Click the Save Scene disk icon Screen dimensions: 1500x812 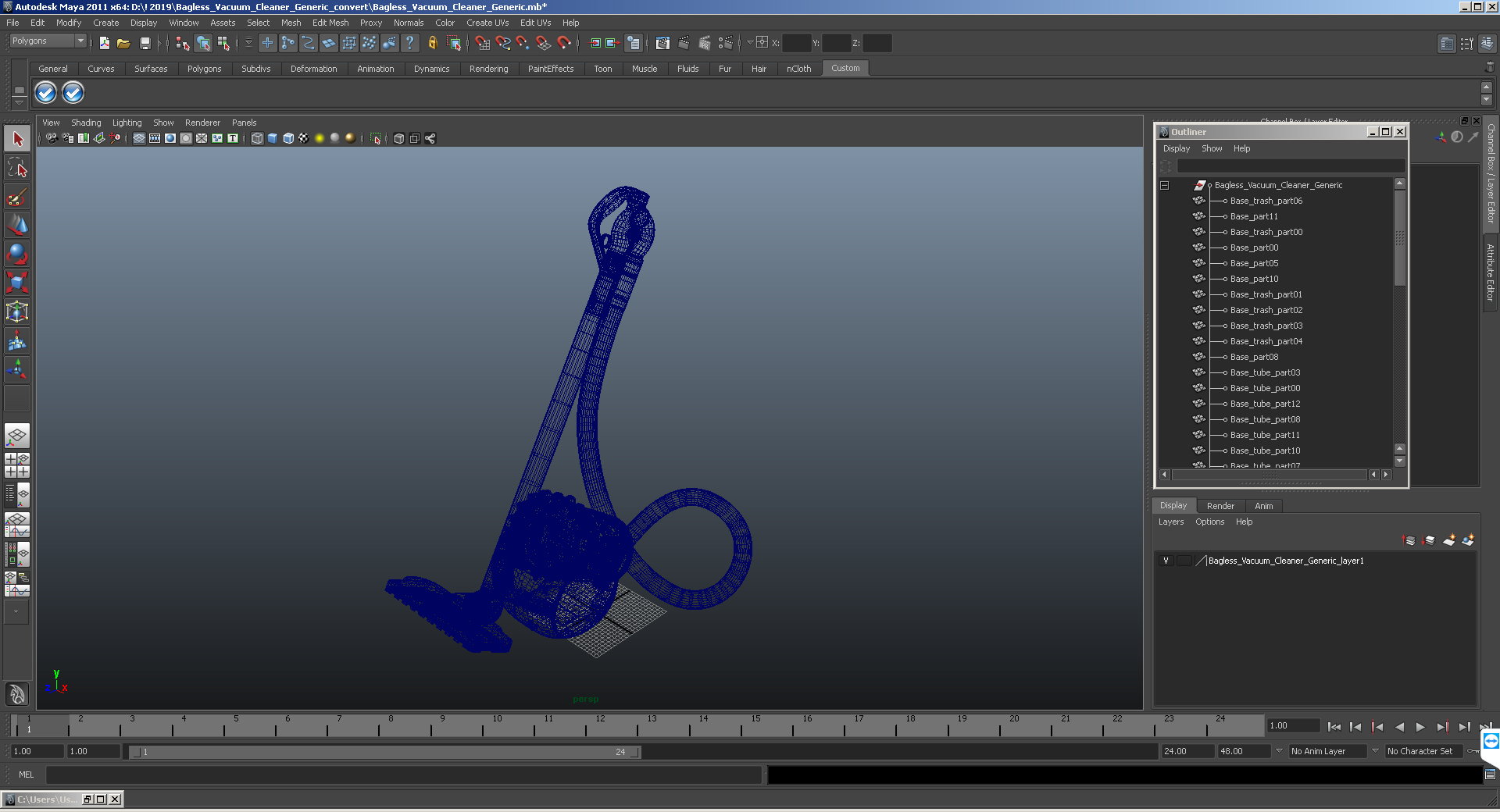point(145,43)
